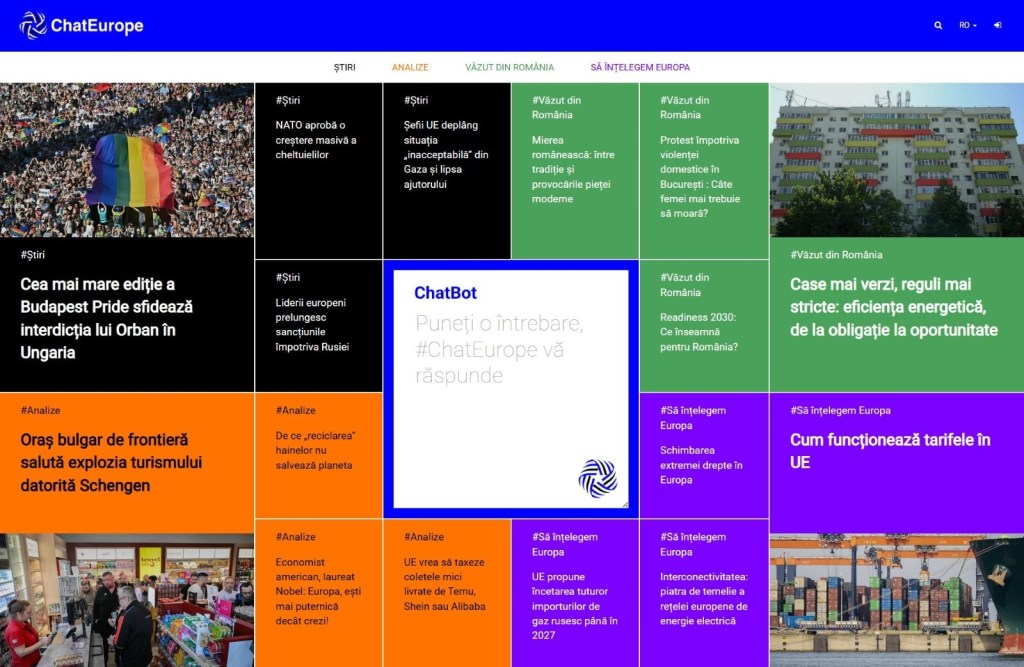Click the ChatEurope logo in header

coord(82,26)
